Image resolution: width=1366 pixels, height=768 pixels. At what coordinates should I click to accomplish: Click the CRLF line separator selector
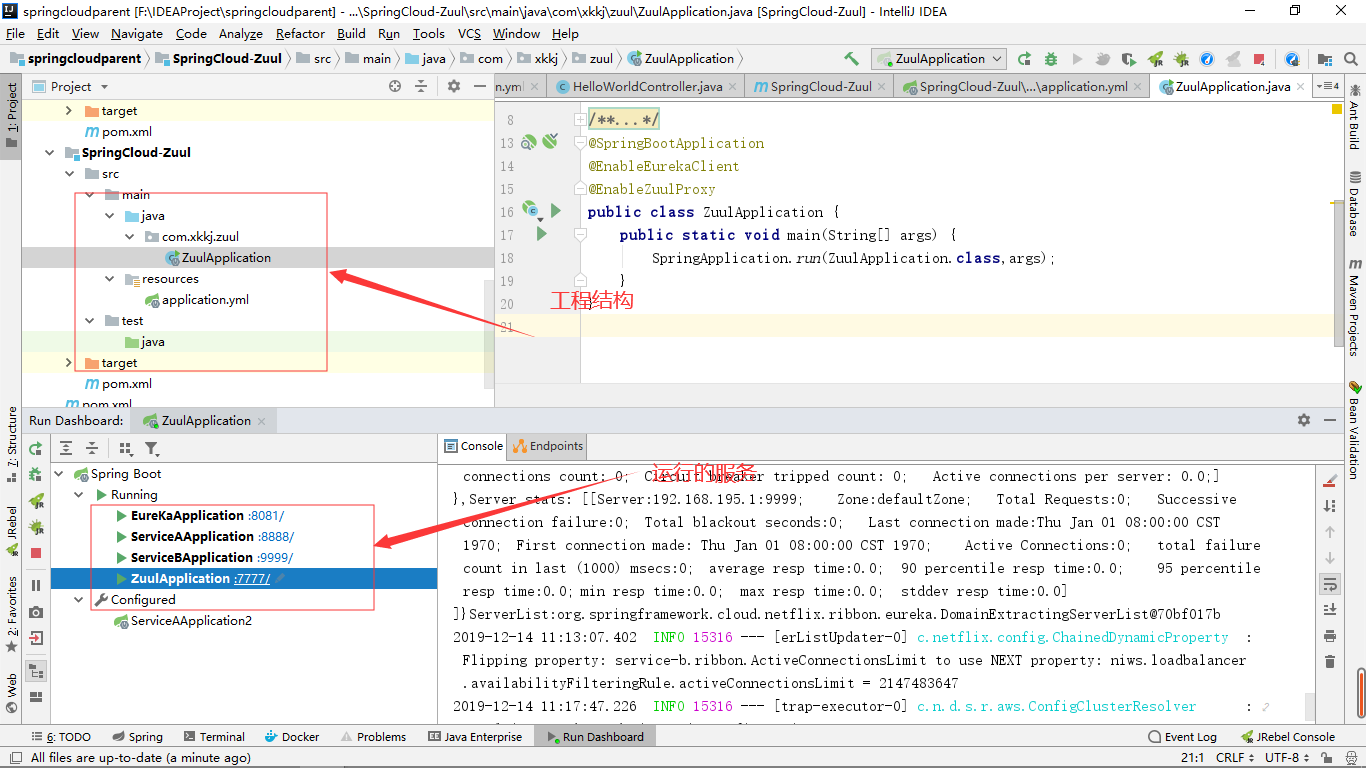coord(1234,758)
